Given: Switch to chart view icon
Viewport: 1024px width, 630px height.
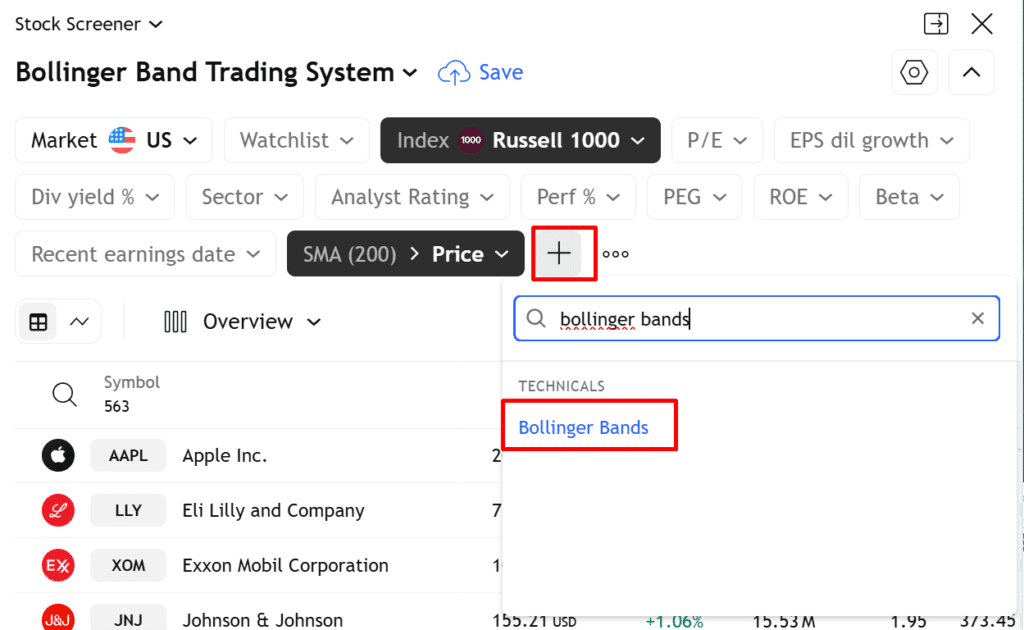Looking at the screenshot, I should (80, 322).
